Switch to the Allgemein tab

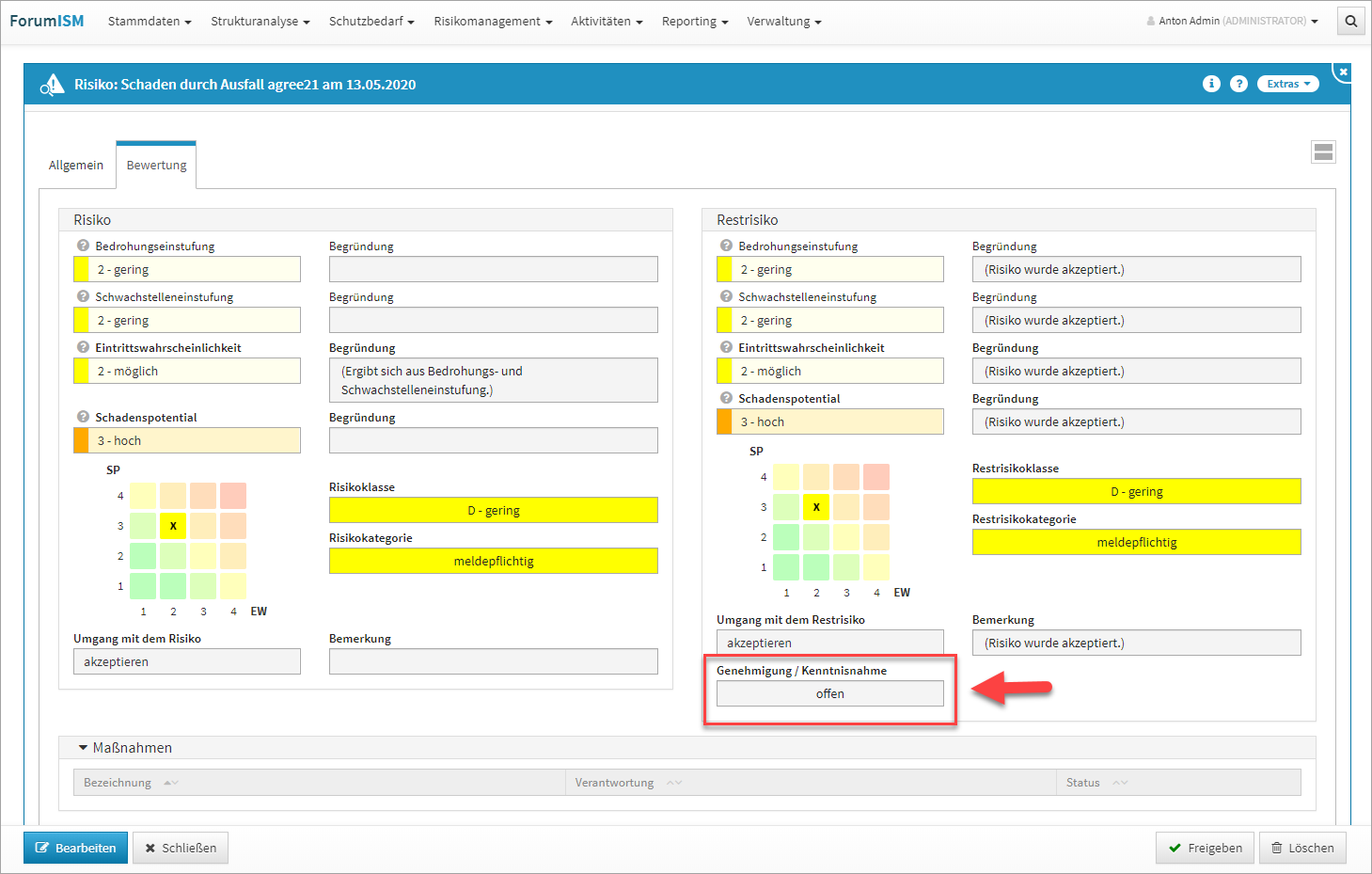click(x=76, y=165)
